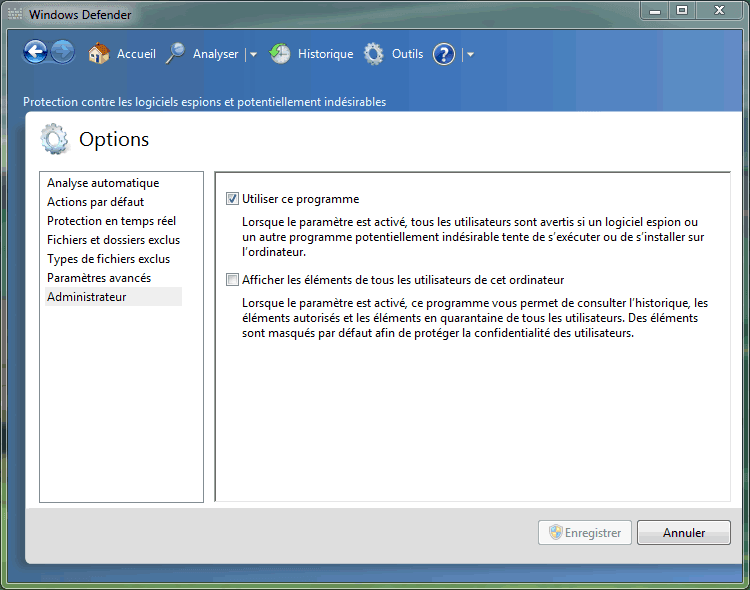750x590 pixels.
Task: Expand the help options dropdown arrow
Action: 470,55
